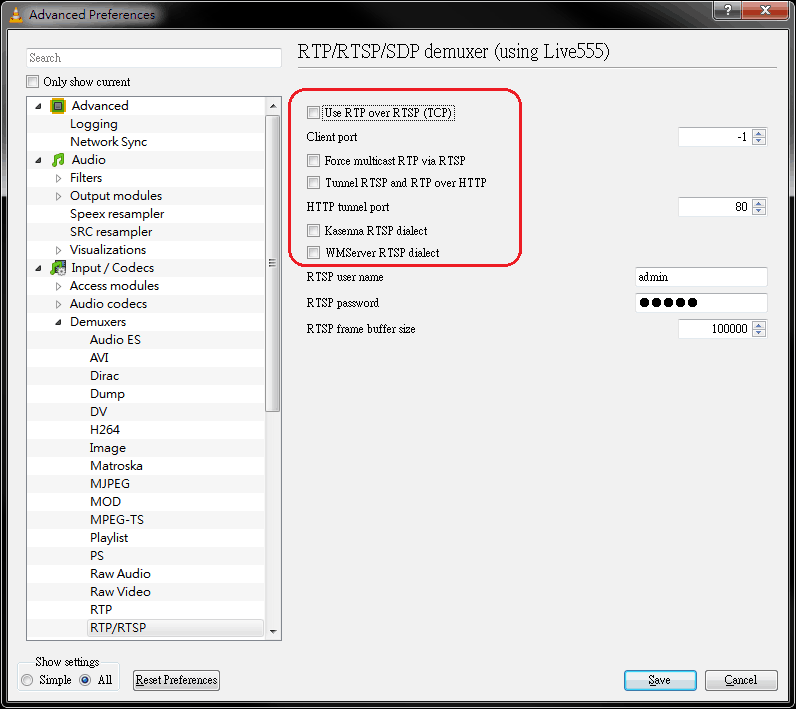Check the Only show current box
Viewport: 796px width, 709px height.
pos(32,82)
